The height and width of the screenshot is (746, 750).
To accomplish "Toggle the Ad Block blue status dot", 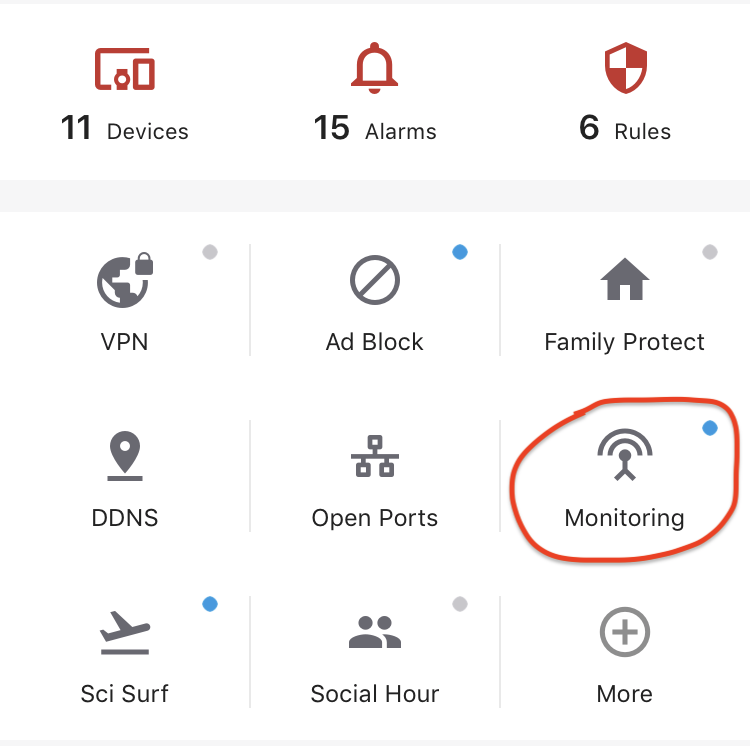I will (460, 252).
